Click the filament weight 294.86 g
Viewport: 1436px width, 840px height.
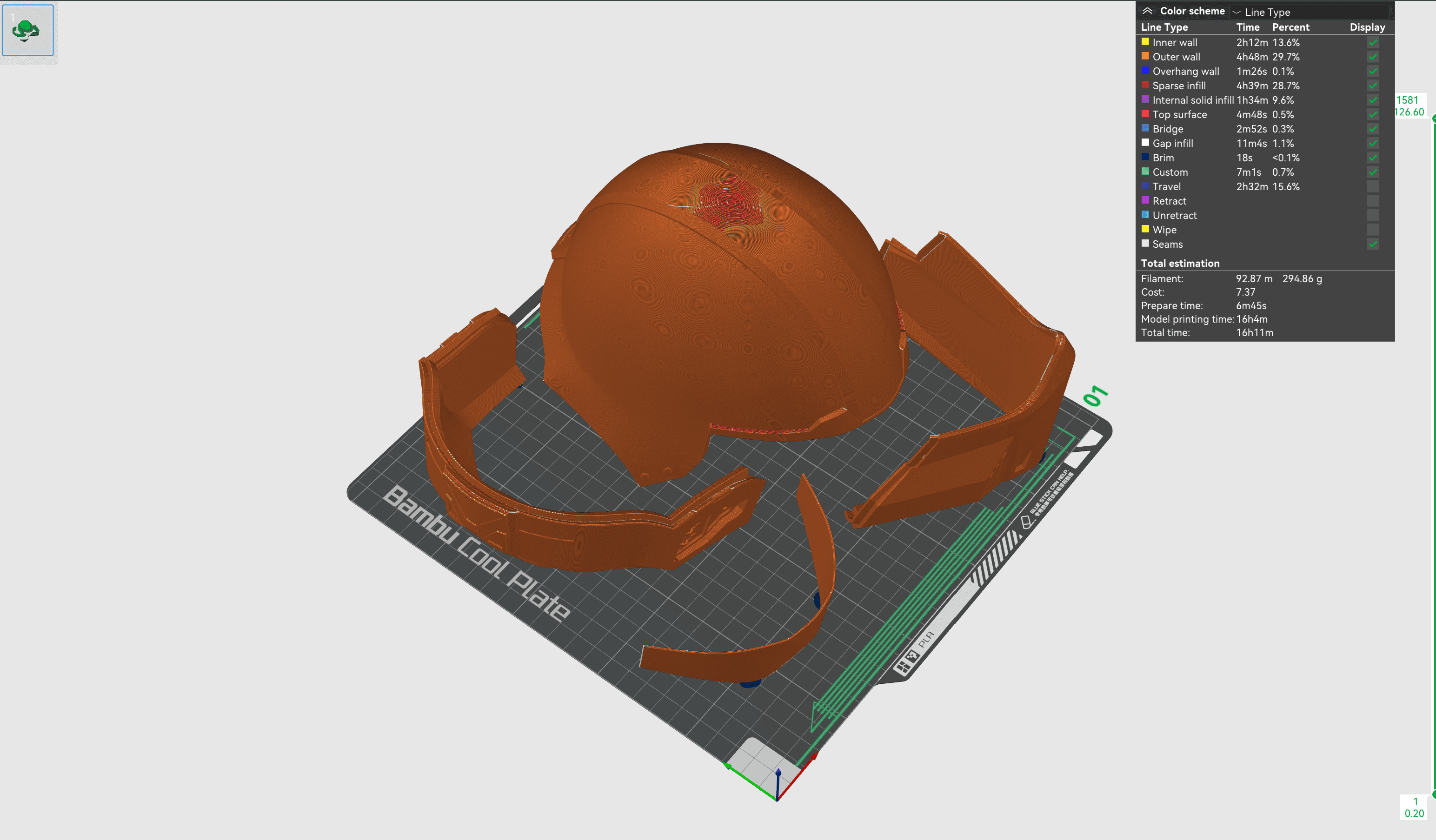(1302, 278)
